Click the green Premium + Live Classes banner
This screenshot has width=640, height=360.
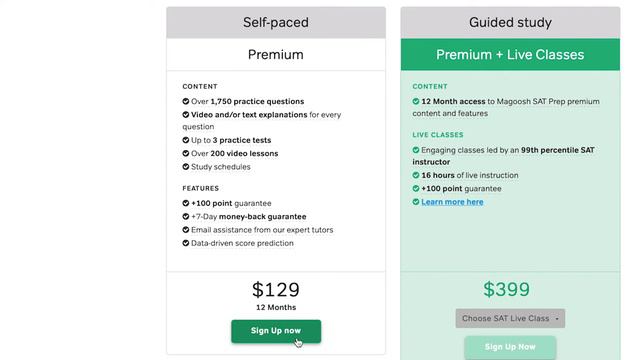tap(510, 55)
